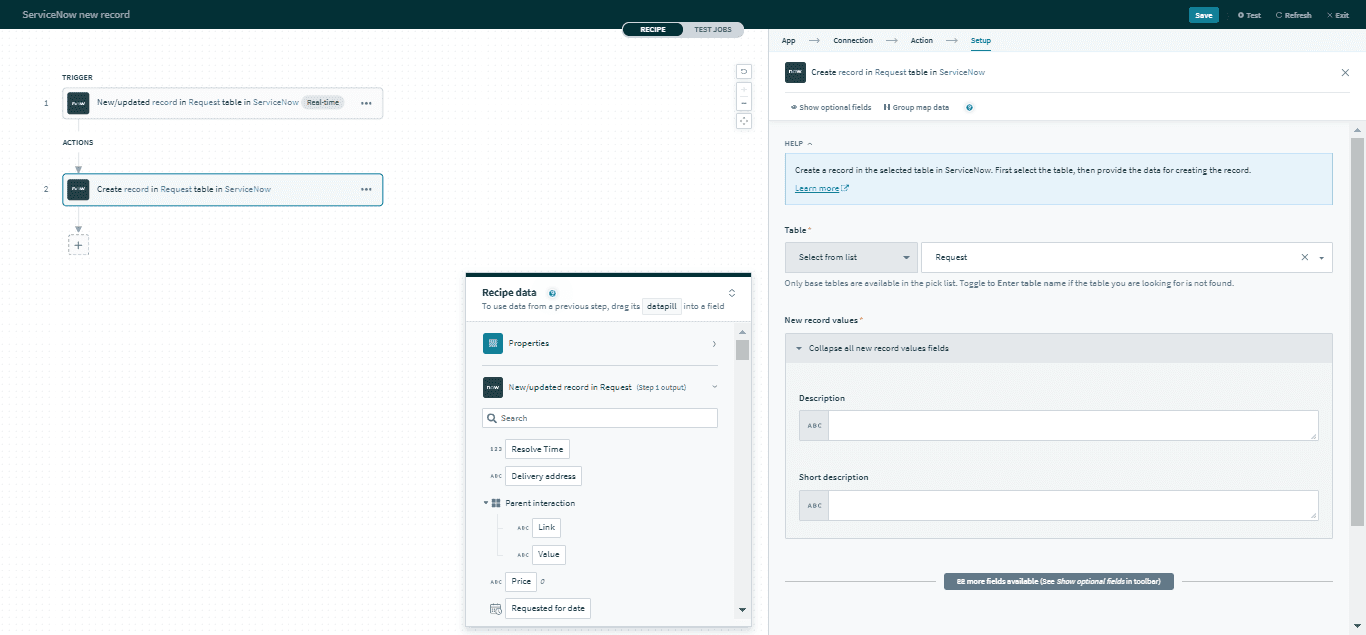Toggle Group map data

click(x=916, y=107)
